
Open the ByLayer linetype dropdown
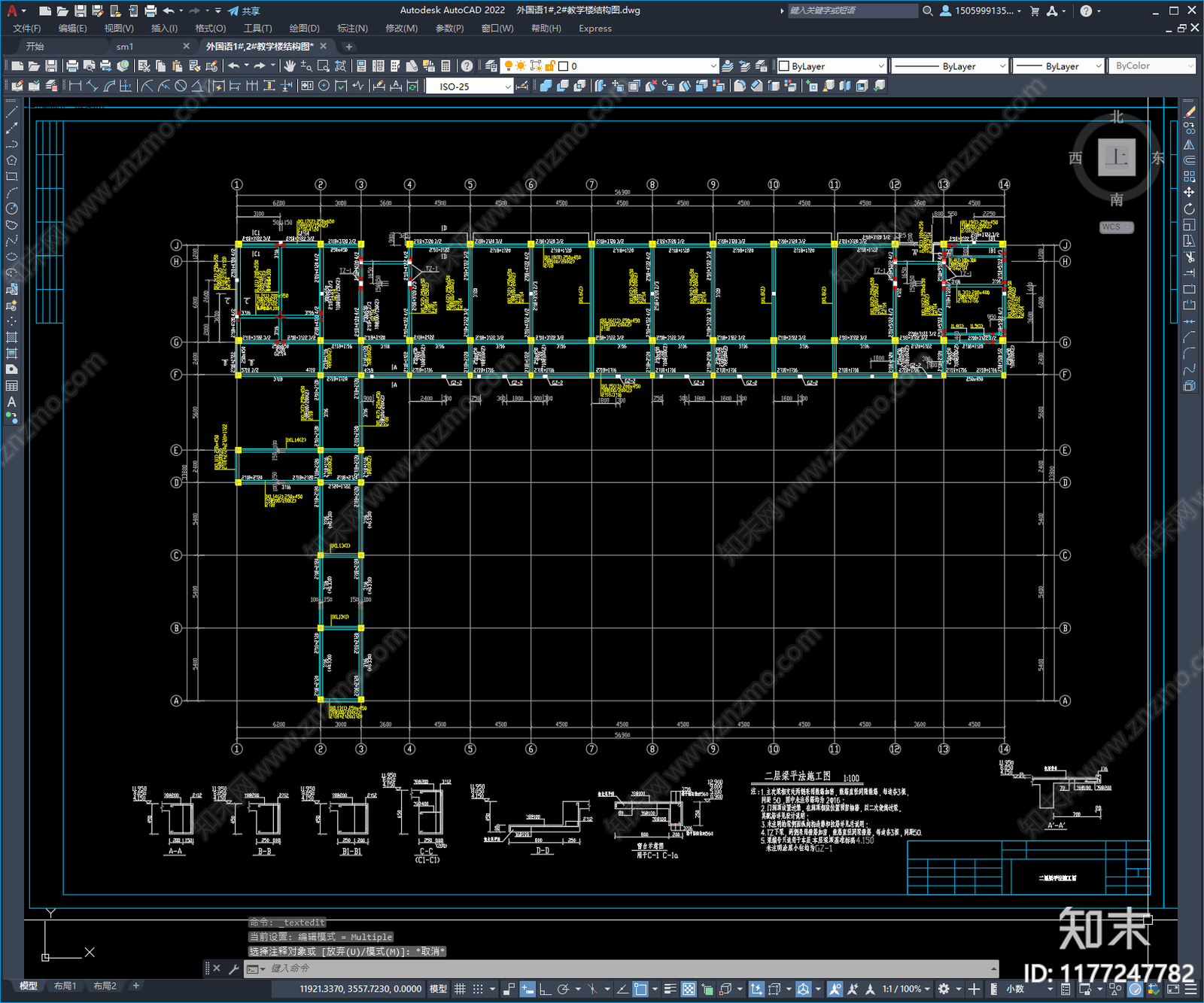point(950,66)
